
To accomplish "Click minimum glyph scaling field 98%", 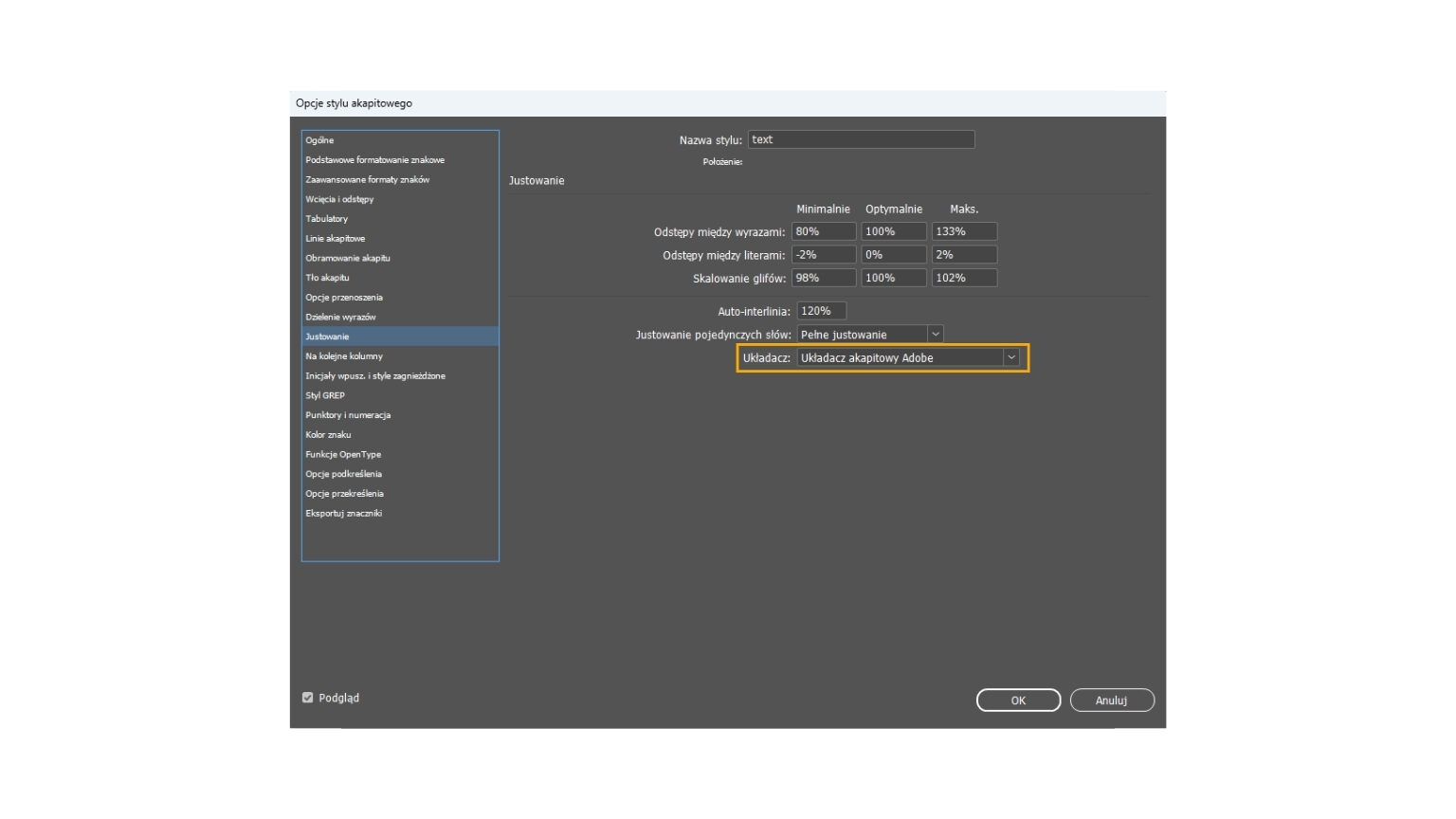I will 824,278.
